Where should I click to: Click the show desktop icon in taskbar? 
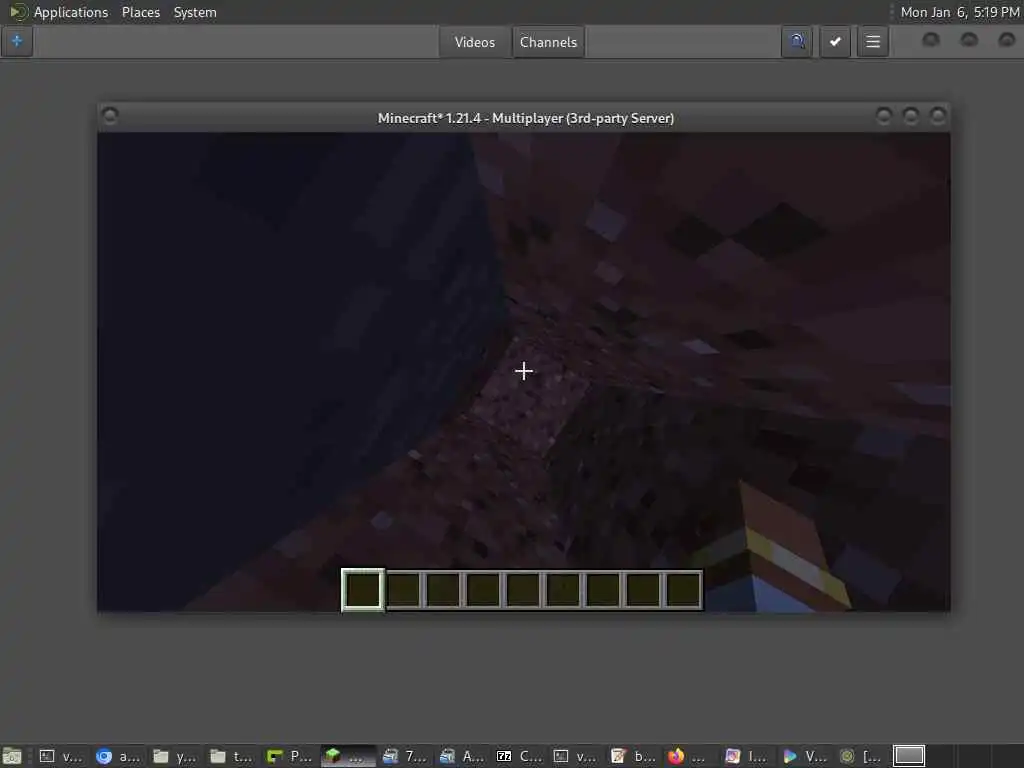[12, 756]
